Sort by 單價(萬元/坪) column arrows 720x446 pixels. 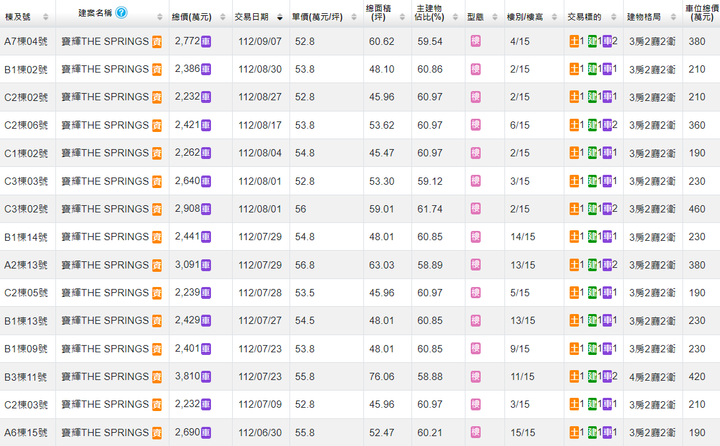pos(354,17)
